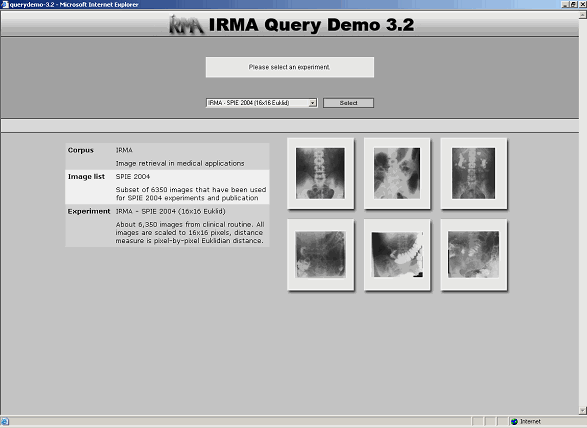Click the scrollbar down arrow
This screenshot has width=587, height=428.
(x=583, y=411)
